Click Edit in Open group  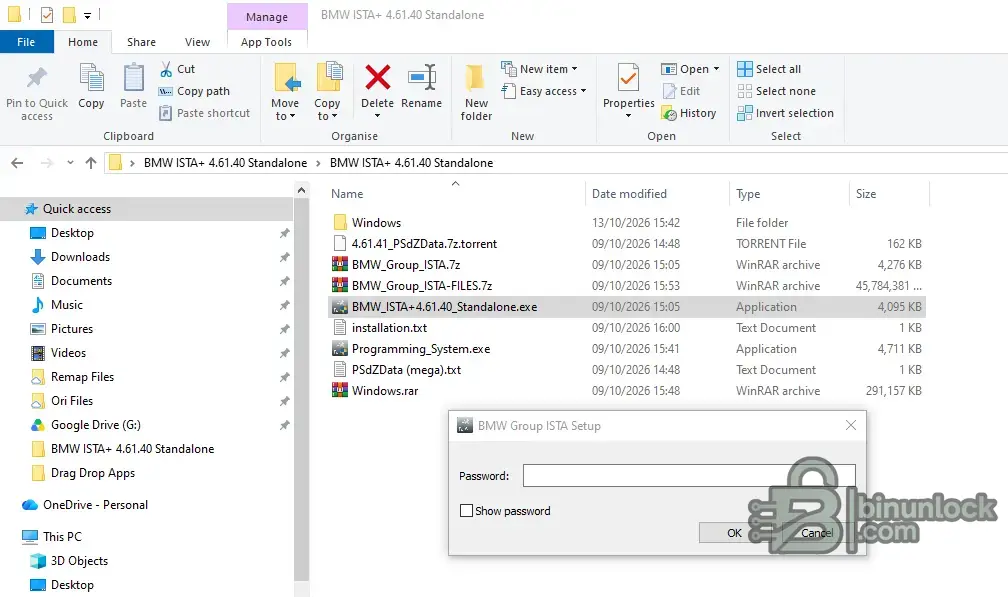tap(681, 91)
